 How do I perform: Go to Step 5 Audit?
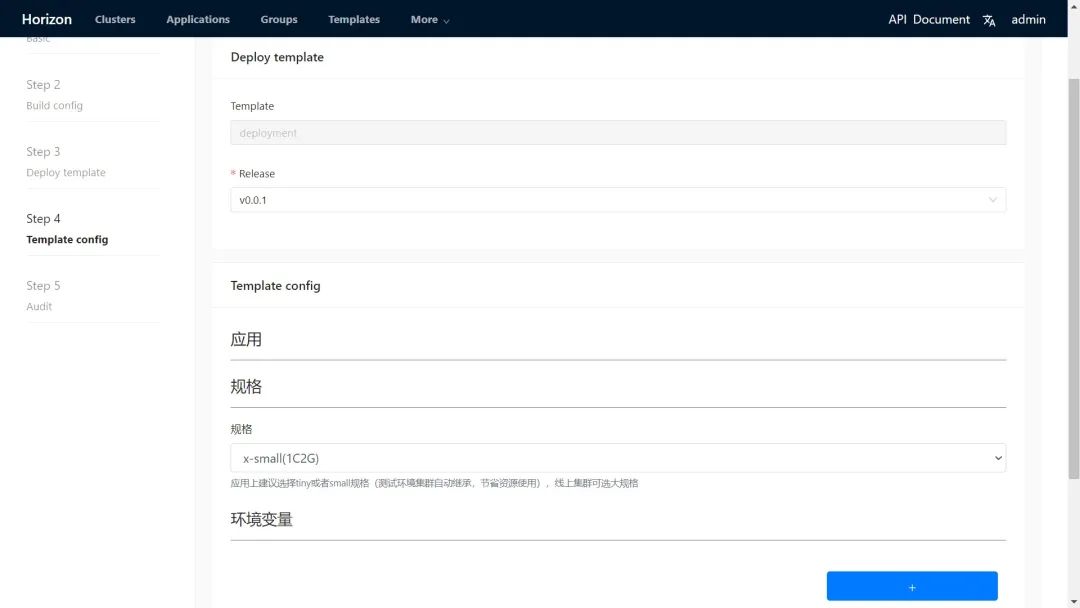tap(43, 296)
